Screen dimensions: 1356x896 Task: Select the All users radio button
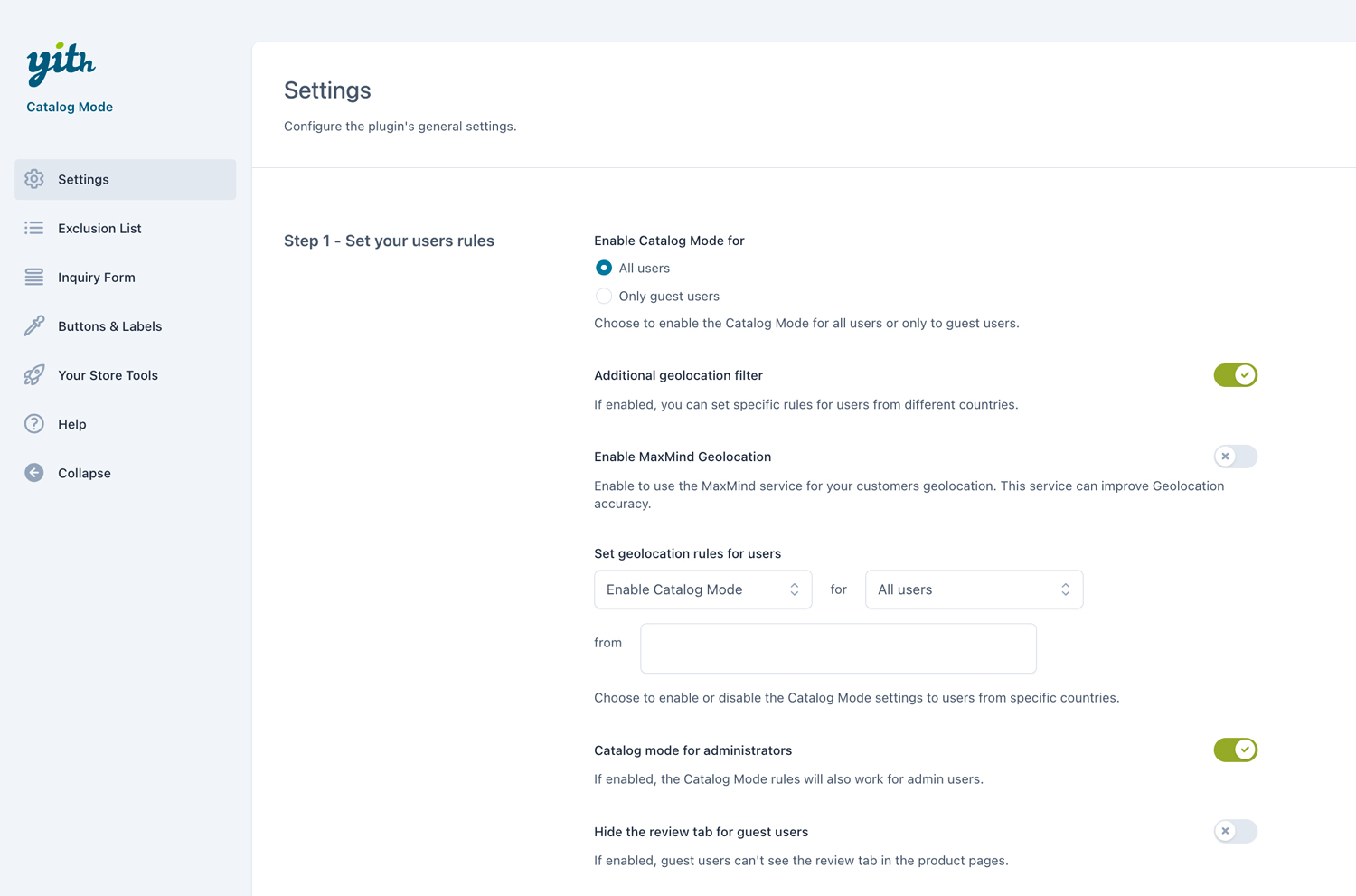[x=604, y=268]
